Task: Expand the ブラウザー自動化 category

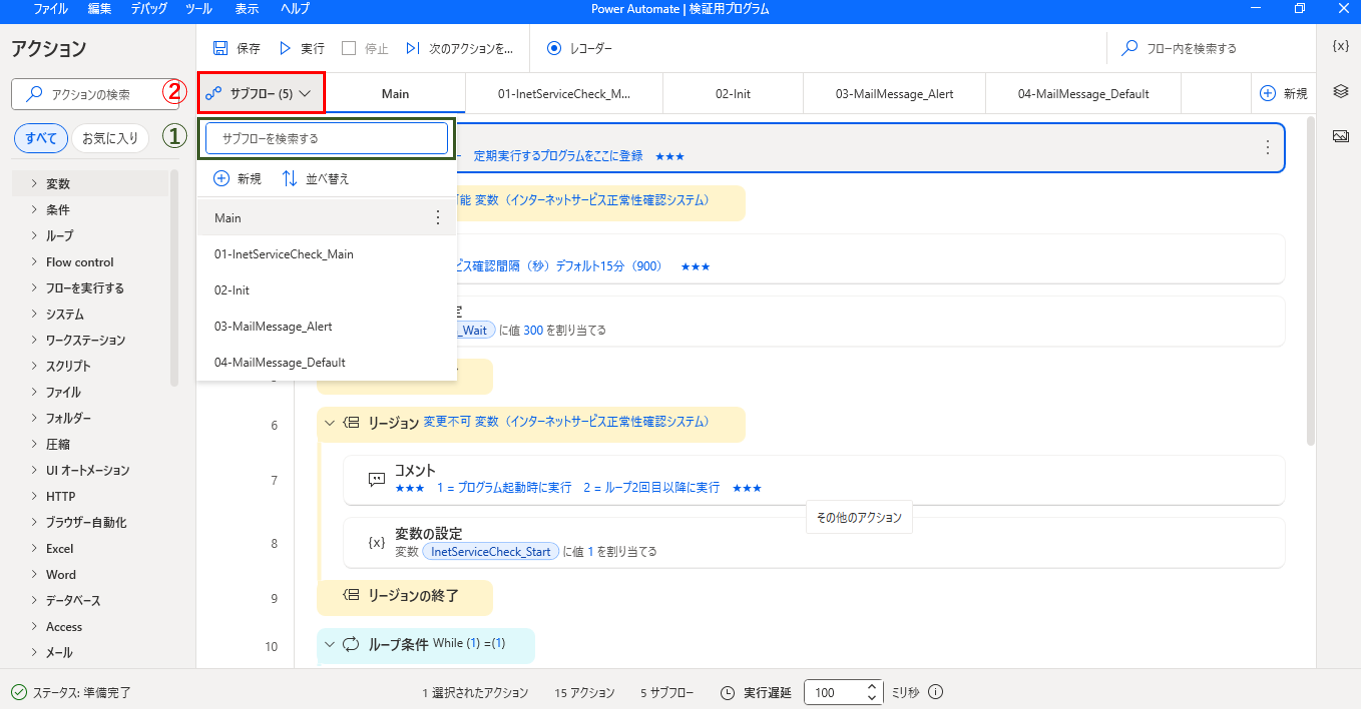Action: click(x=33, y=522)
